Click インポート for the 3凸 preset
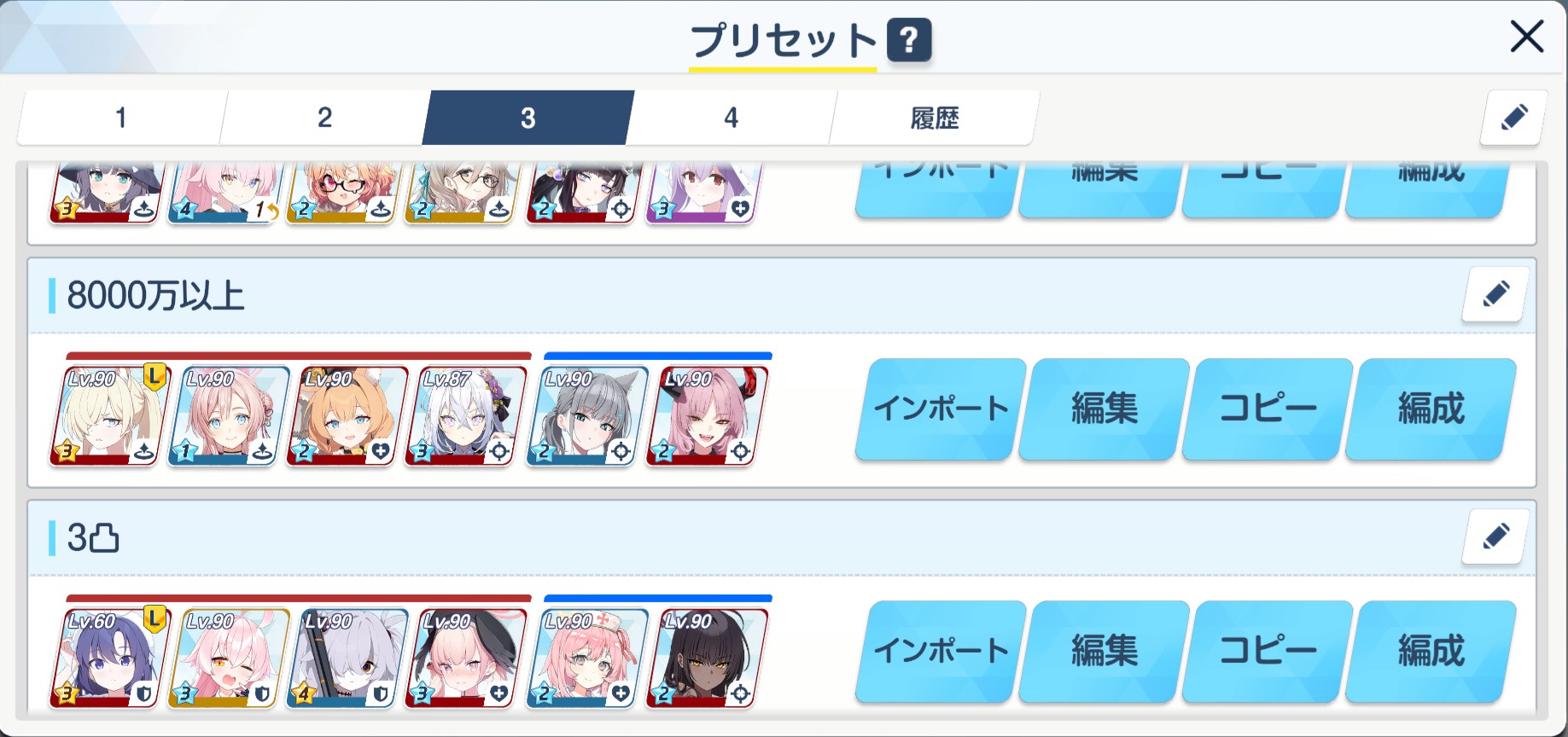The width and height of the screenshot is (1568, 737). point(941,651)
